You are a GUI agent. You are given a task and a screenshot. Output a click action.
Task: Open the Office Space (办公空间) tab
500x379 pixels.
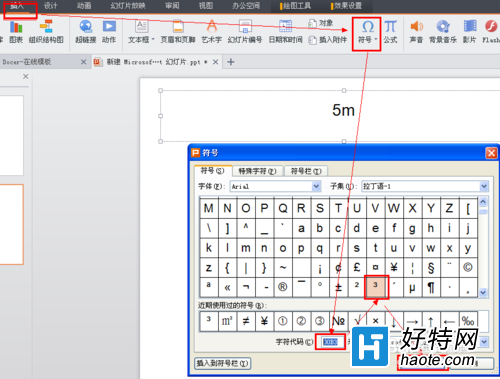tap(246, 6)
